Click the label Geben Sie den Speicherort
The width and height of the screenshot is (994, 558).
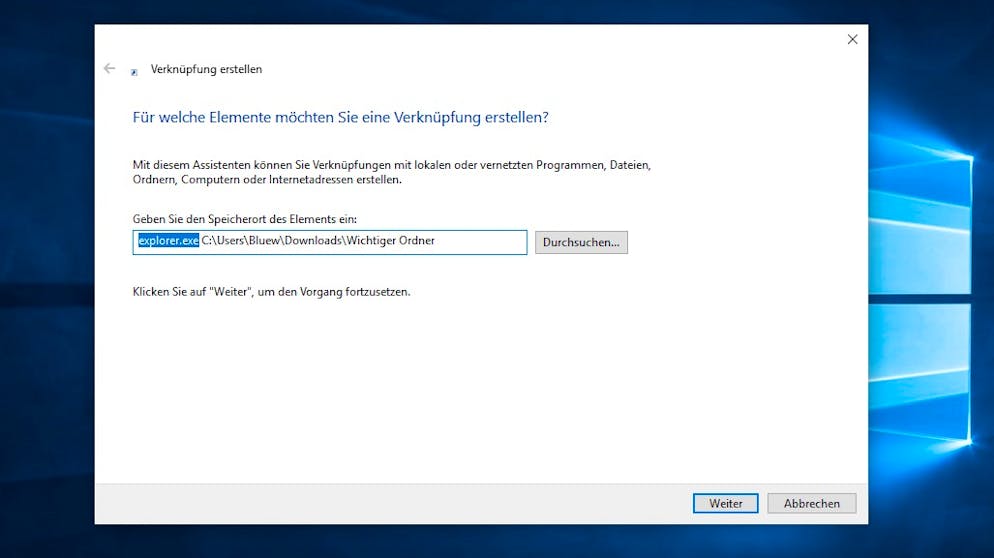pos(245,219)
